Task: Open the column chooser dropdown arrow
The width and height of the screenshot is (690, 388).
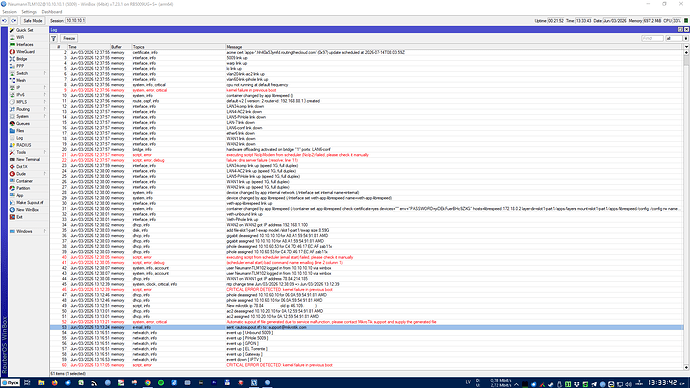Action: click(686, 47)
